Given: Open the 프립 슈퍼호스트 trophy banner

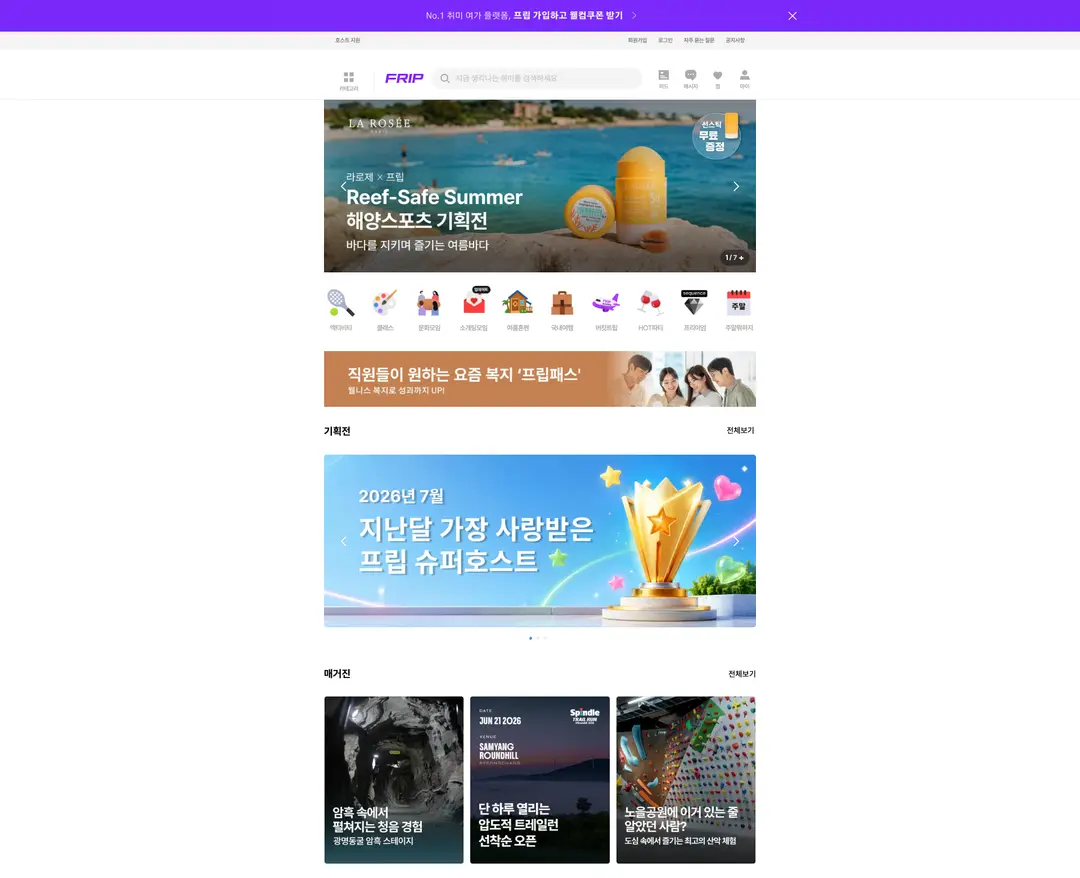Looking at the screenshot, I should click(x=540, y=541).
